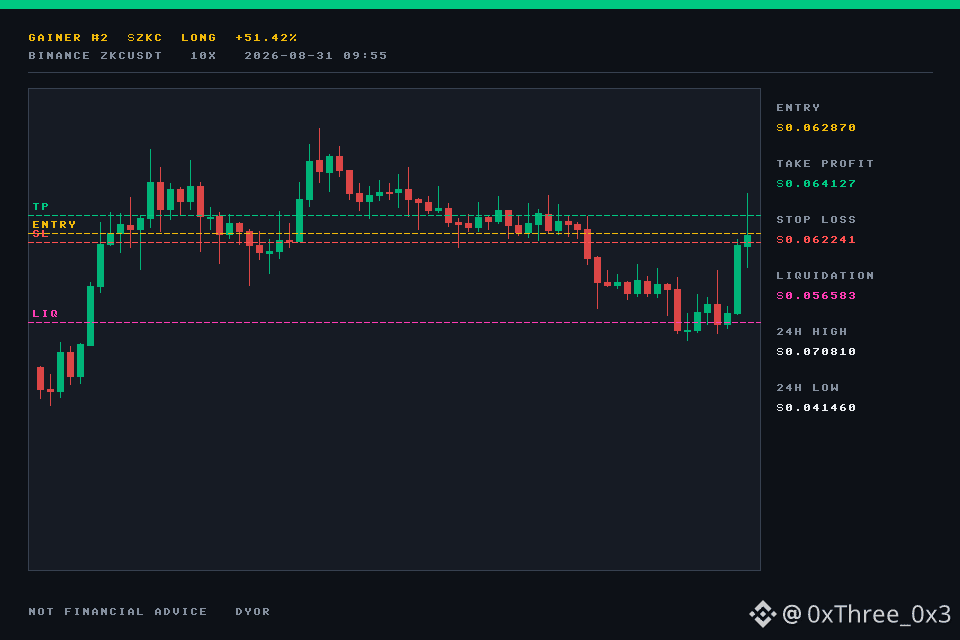
Task: Click the STOP LOSS heading
Action: click(x=816, y=220)
